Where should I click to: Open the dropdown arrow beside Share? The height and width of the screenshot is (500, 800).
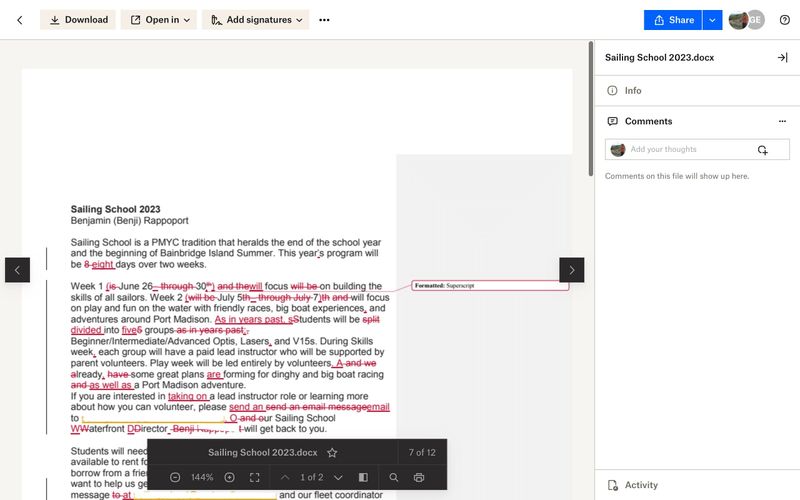(x=711, y=20)
